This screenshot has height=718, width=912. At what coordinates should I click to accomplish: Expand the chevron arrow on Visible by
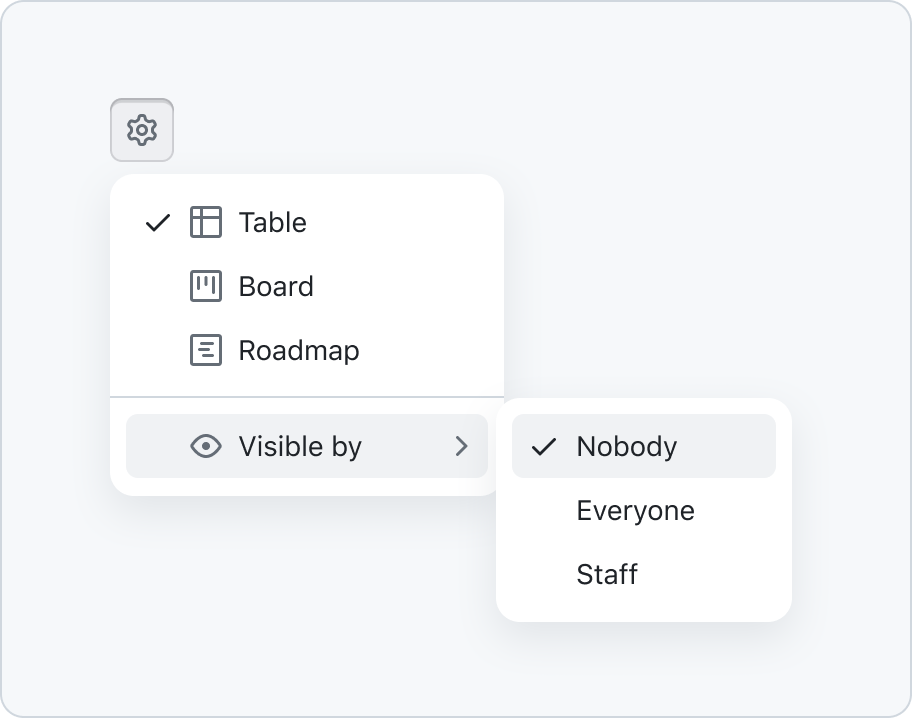click(462, 446)
